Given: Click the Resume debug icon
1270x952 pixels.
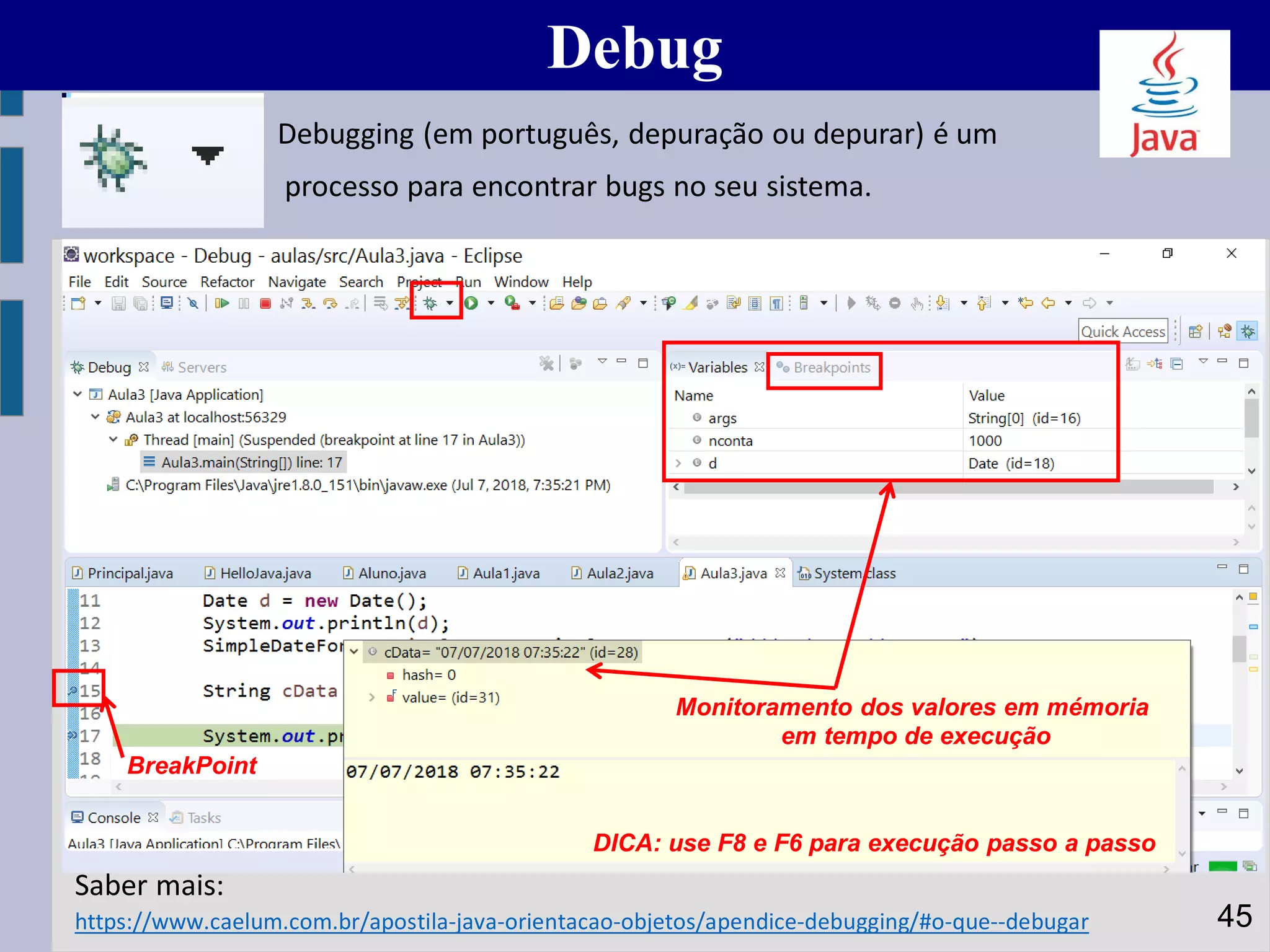Looking at the screenshot, I should pos(222,303).
